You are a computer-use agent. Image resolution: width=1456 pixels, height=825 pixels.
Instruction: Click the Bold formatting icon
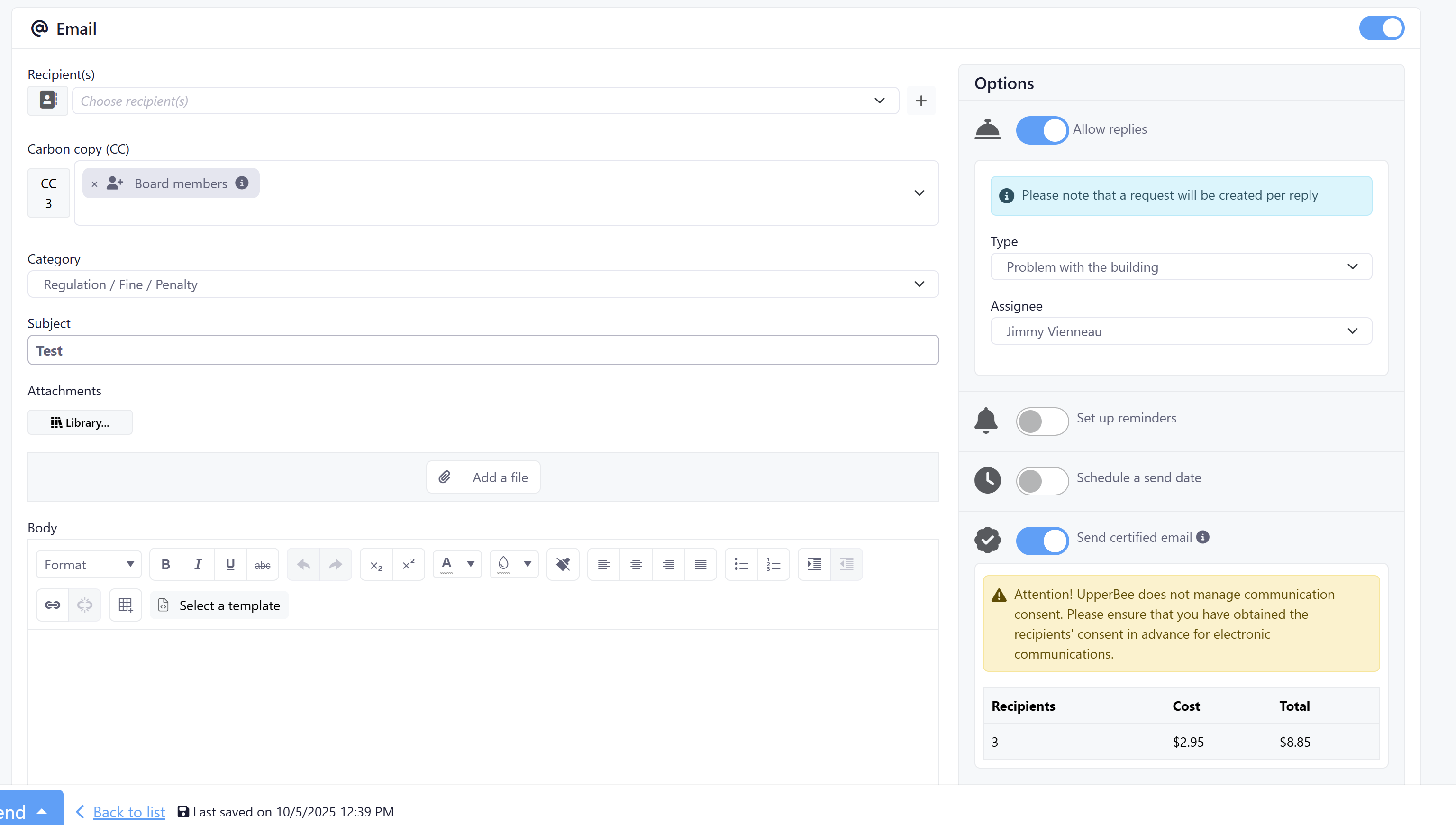pyautogui.click(x=165, y=564)
